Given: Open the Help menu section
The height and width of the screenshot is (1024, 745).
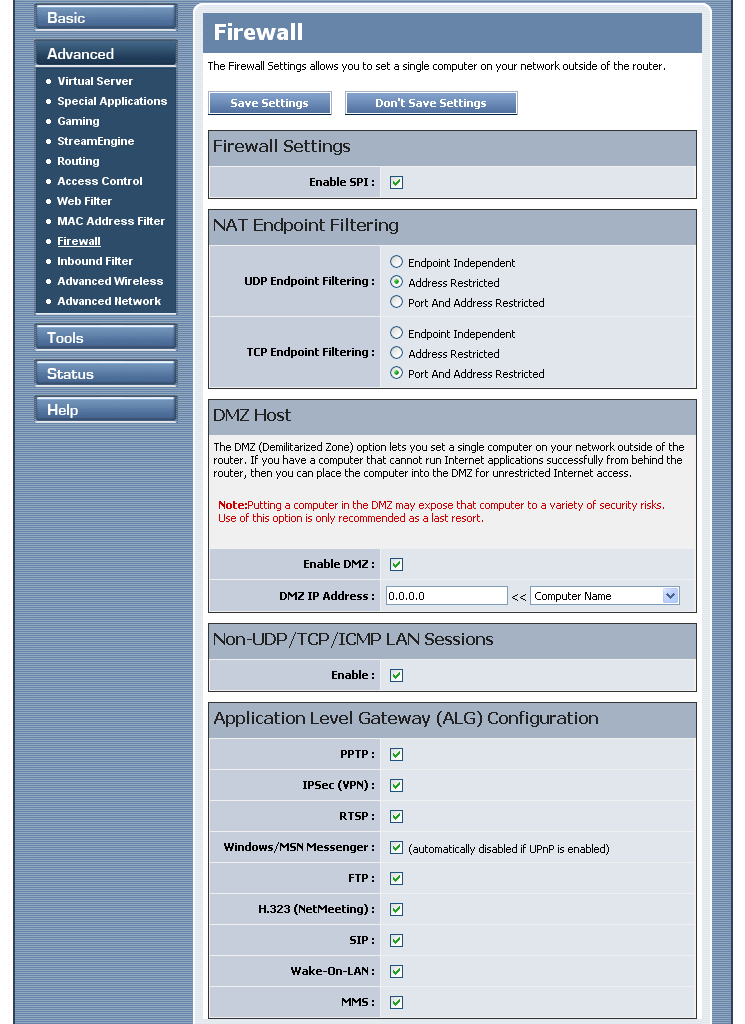Looking at the screenshot, I should tap(106, 409).
